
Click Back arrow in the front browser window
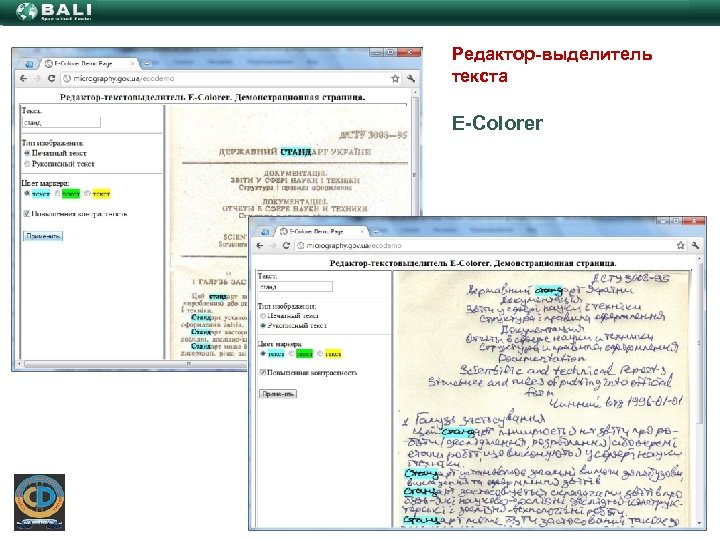(x=260, y=246)
